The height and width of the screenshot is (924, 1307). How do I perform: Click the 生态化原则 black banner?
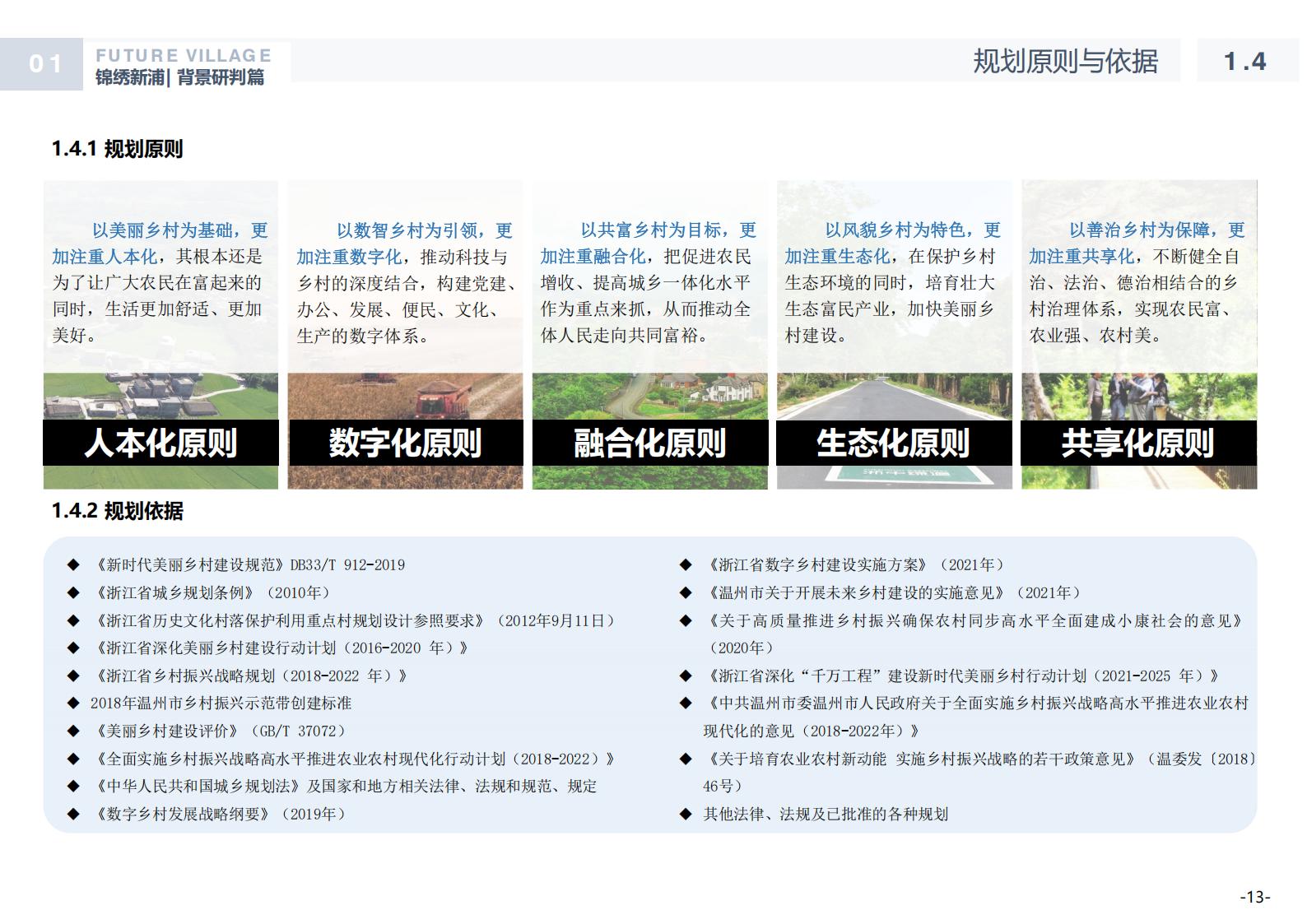pos(894,443)
